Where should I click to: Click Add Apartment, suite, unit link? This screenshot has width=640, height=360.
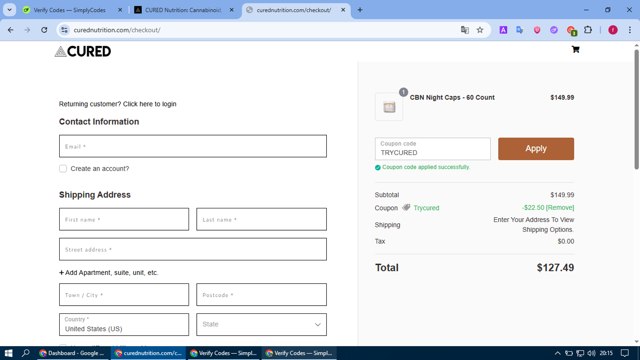109,273
